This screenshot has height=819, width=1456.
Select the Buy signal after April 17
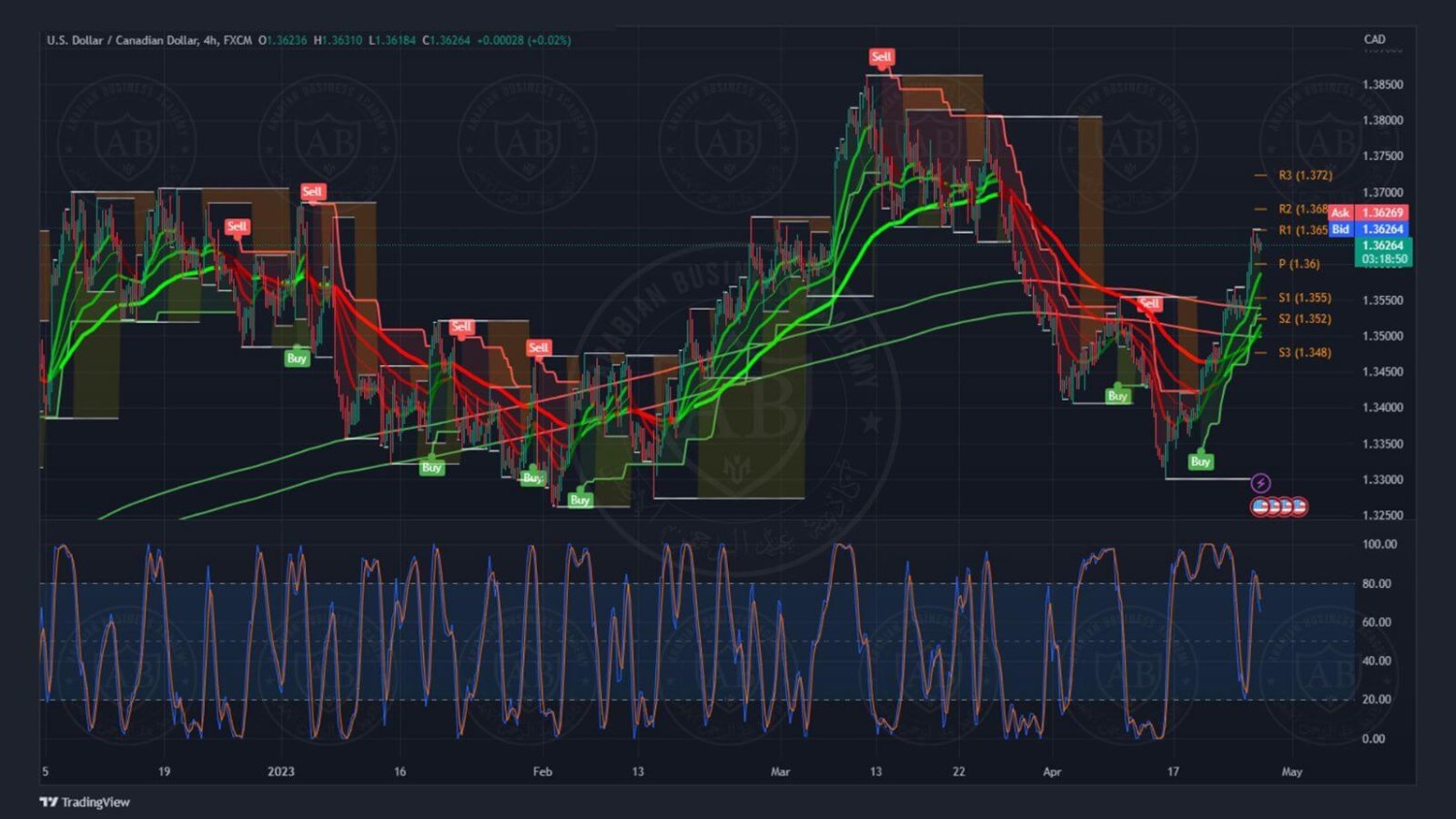pyautogui.click(x=1201, y=462)
